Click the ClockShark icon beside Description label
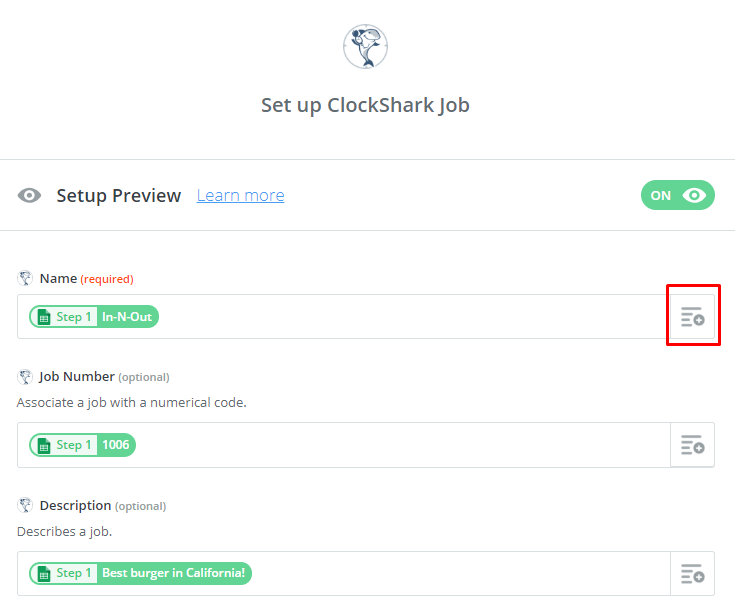Viewport: 741px width, 611px height. tap(25, 505)
